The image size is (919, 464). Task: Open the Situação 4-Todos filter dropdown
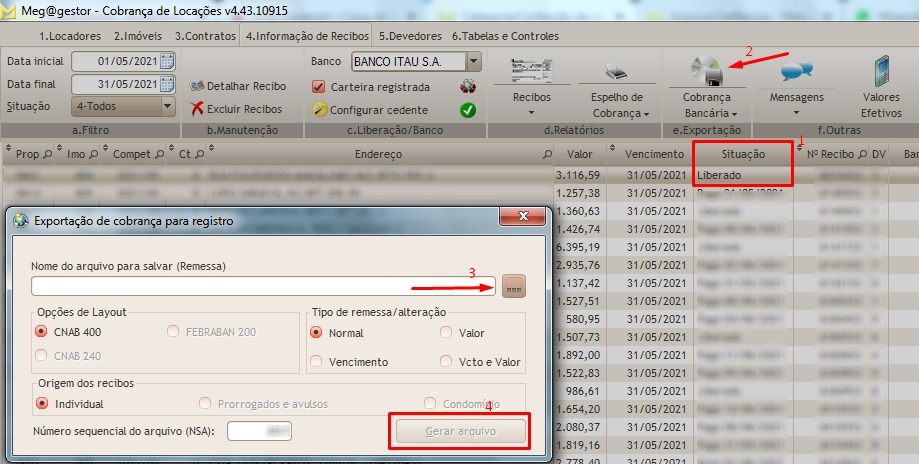[167, 106]
